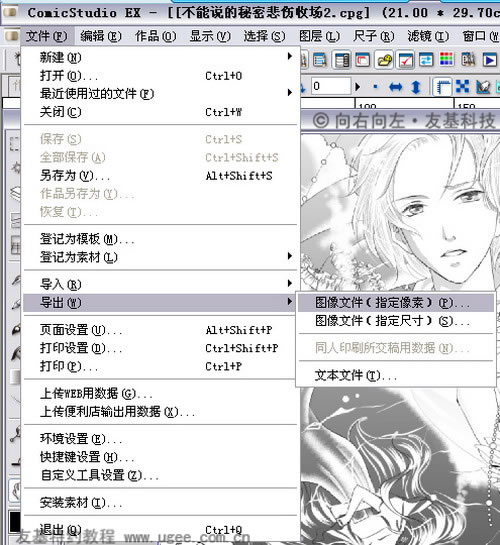Click the red checkmark window icon
500x545 pixels.
405,60
